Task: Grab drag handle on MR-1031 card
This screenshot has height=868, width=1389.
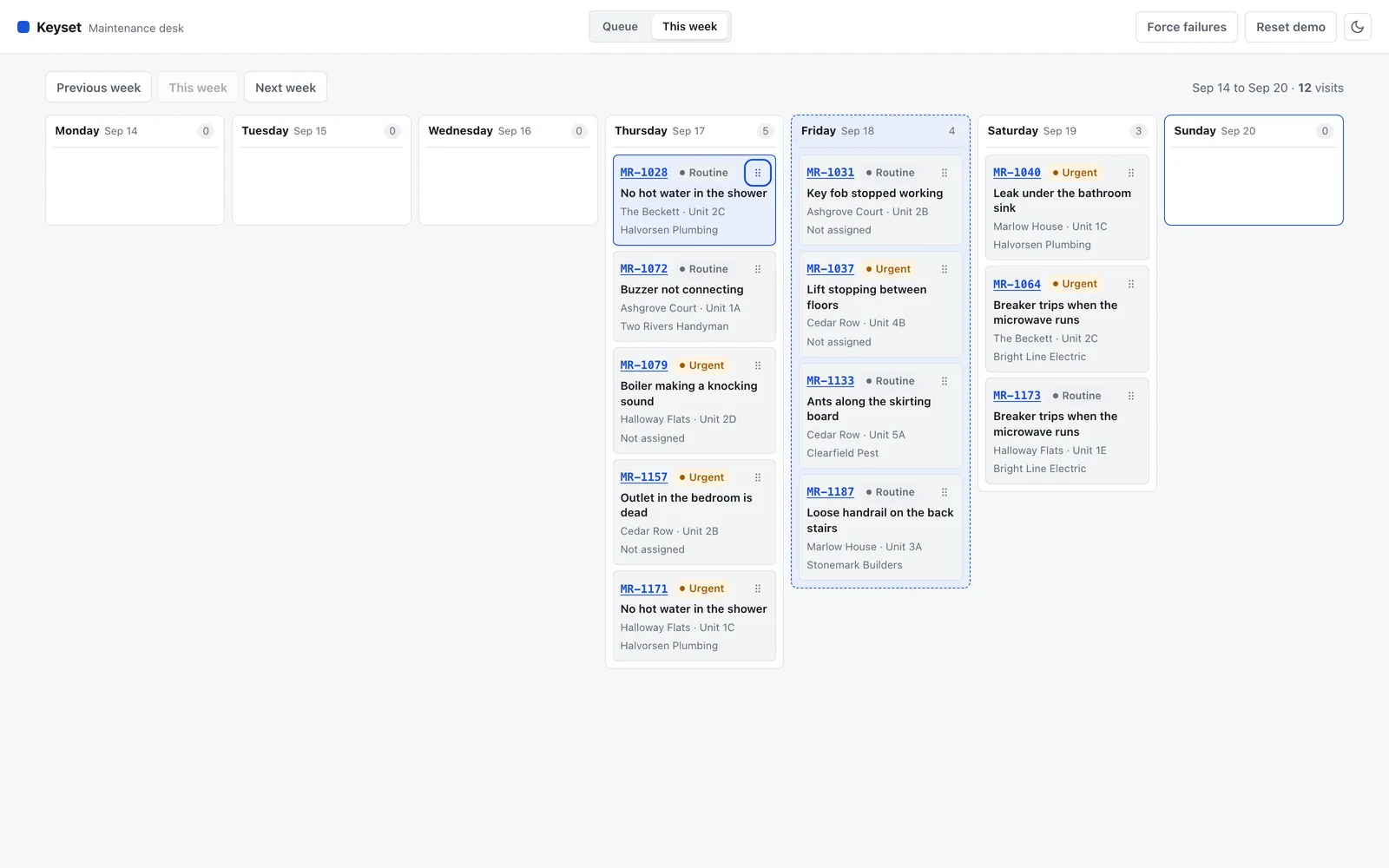Action: point(945,173)
